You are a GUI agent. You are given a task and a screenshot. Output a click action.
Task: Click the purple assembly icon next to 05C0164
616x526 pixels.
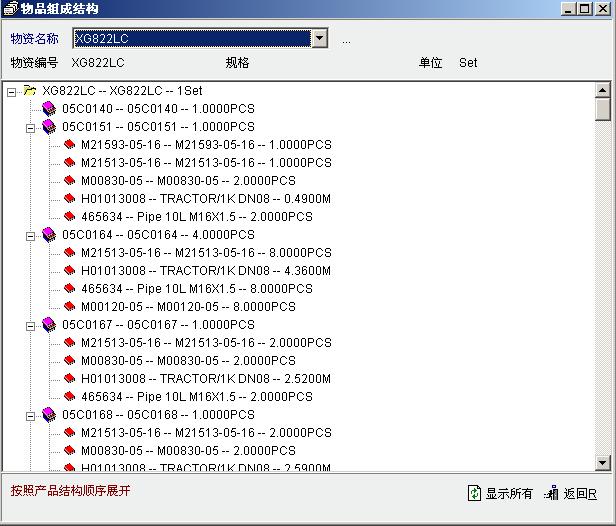point(49,235)
